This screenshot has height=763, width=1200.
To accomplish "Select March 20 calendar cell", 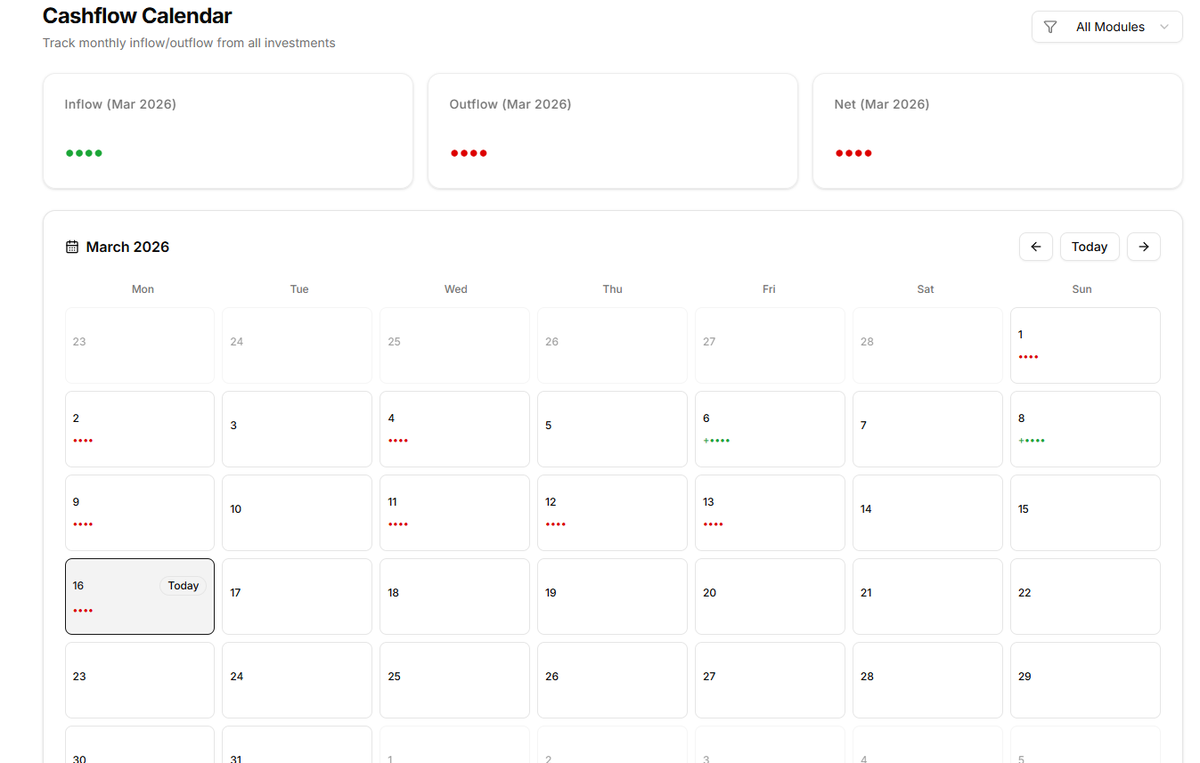I will (x=770, y=596).
